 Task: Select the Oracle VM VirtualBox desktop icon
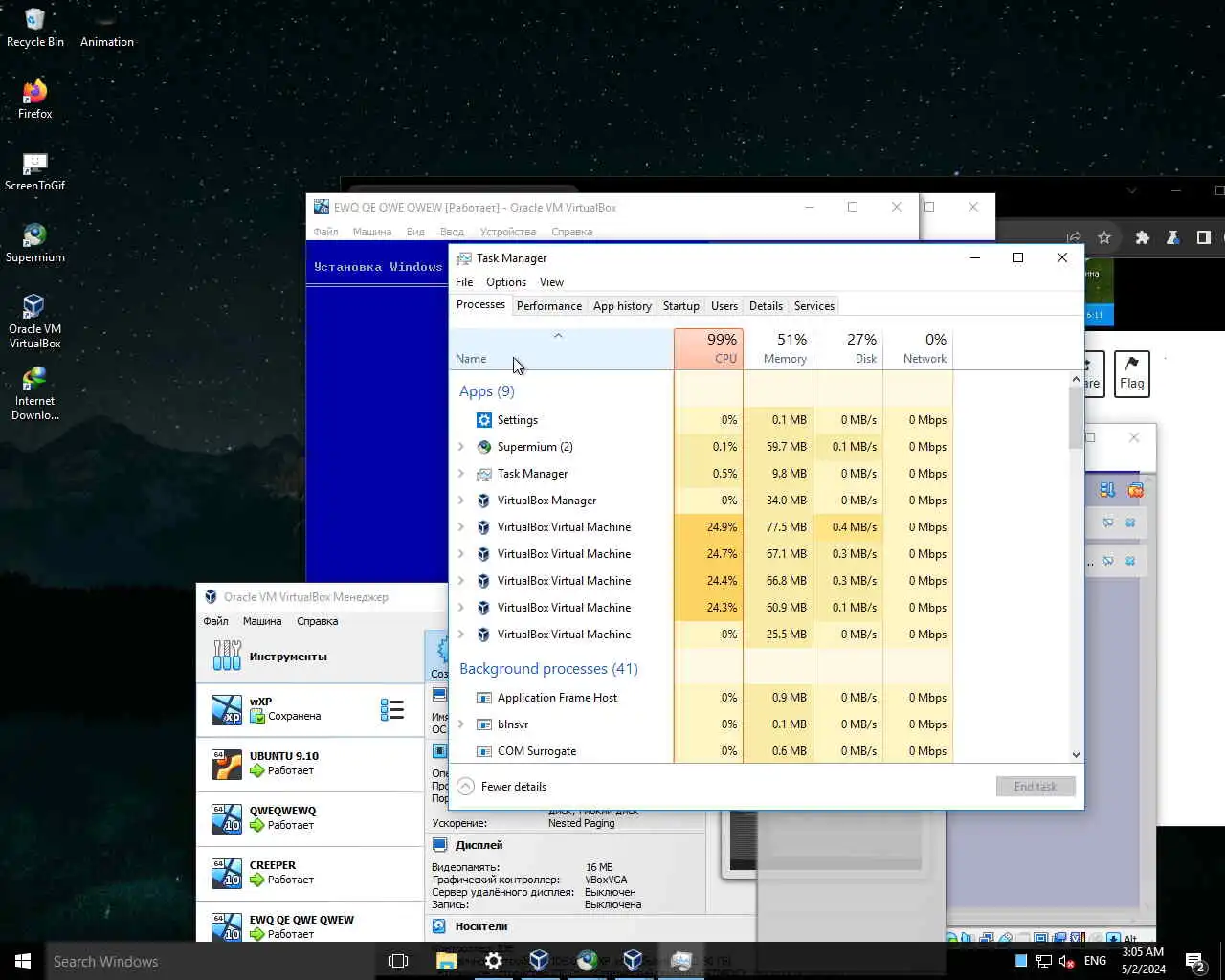click(x=34, y=322)
